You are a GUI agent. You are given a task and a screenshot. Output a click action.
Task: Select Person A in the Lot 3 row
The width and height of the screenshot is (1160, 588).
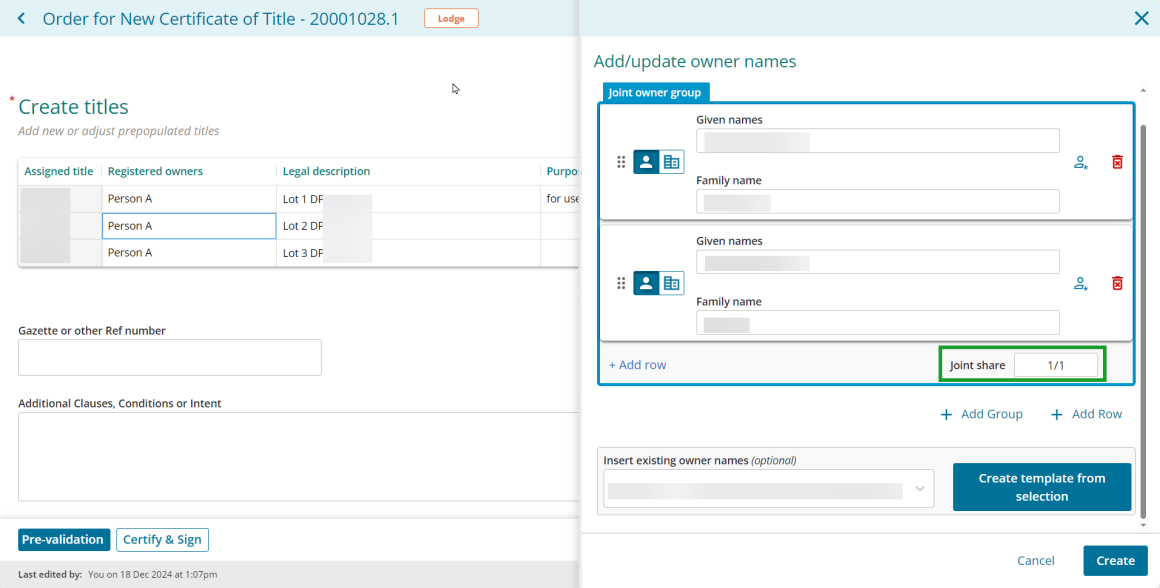189,252
